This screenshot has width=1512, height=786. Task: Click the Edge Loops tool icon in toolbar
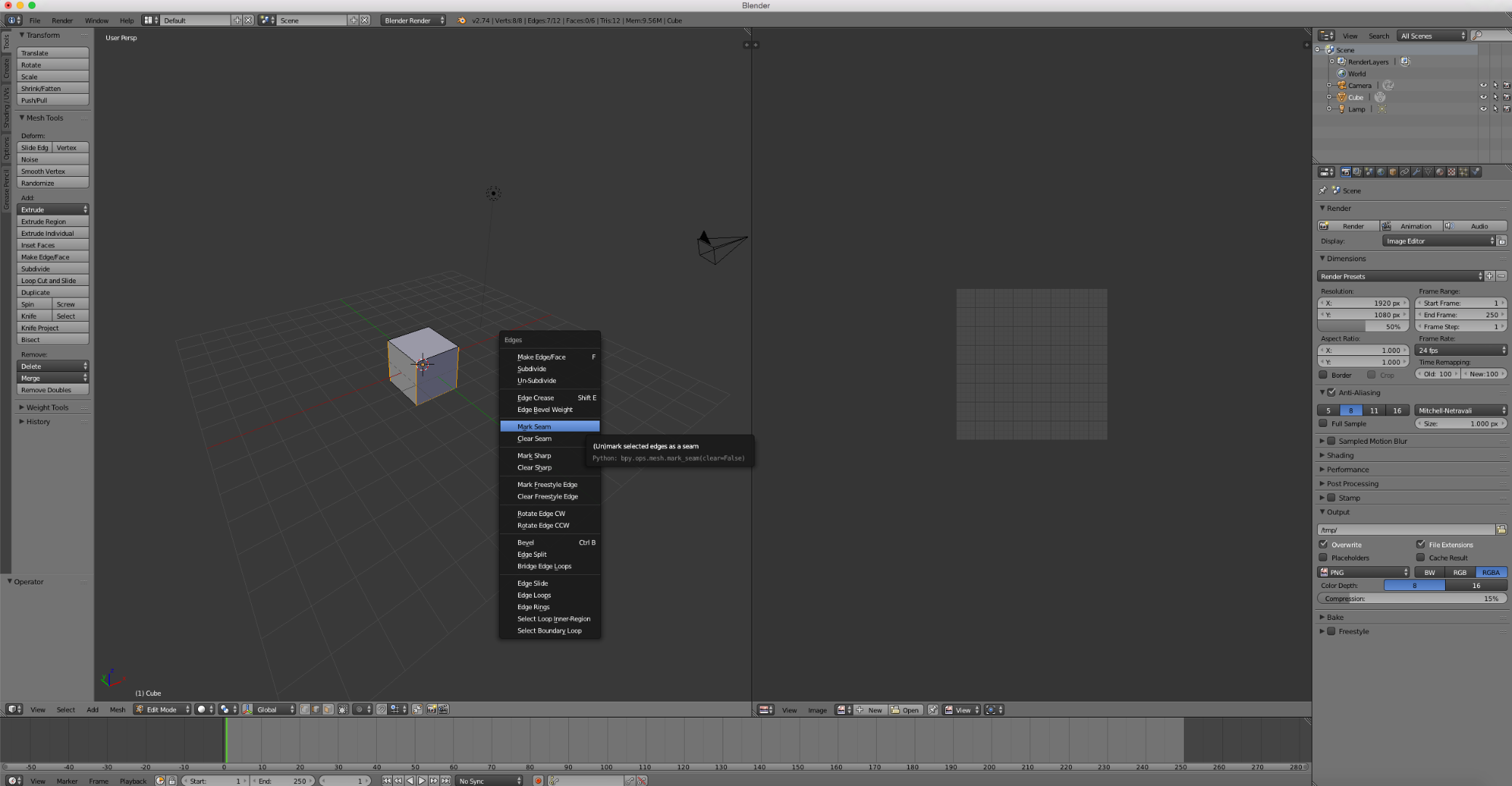[x=534, y=595]
